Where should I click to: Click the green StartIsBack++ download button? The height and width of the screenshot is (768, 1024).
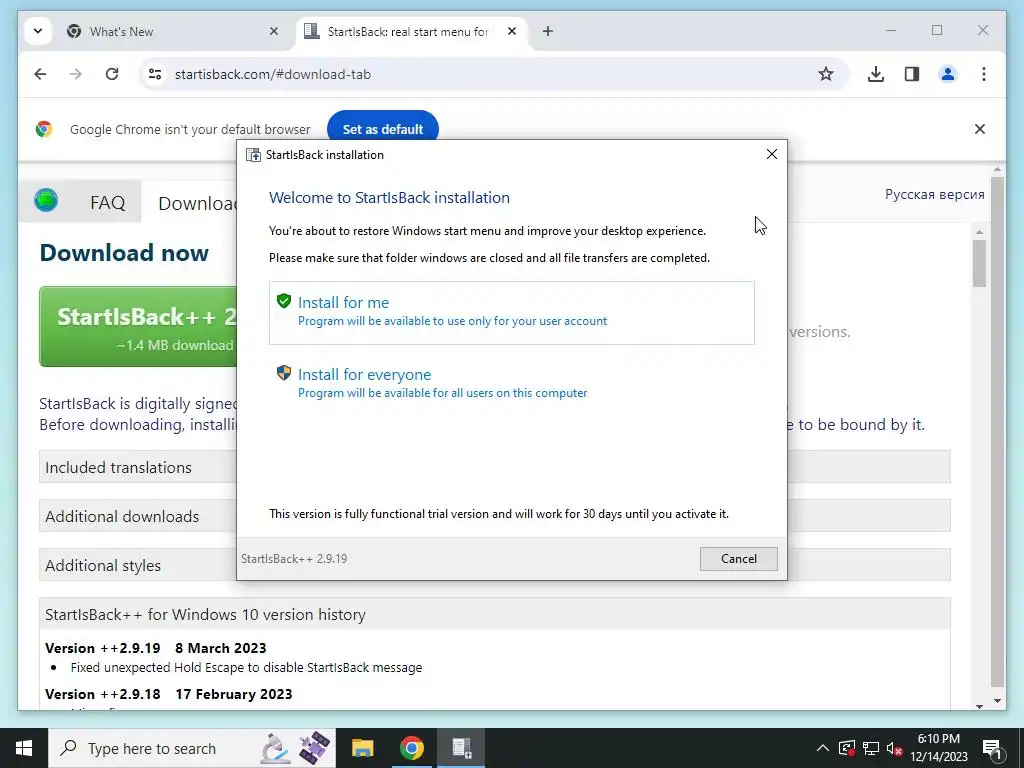[x=138, y=327]
